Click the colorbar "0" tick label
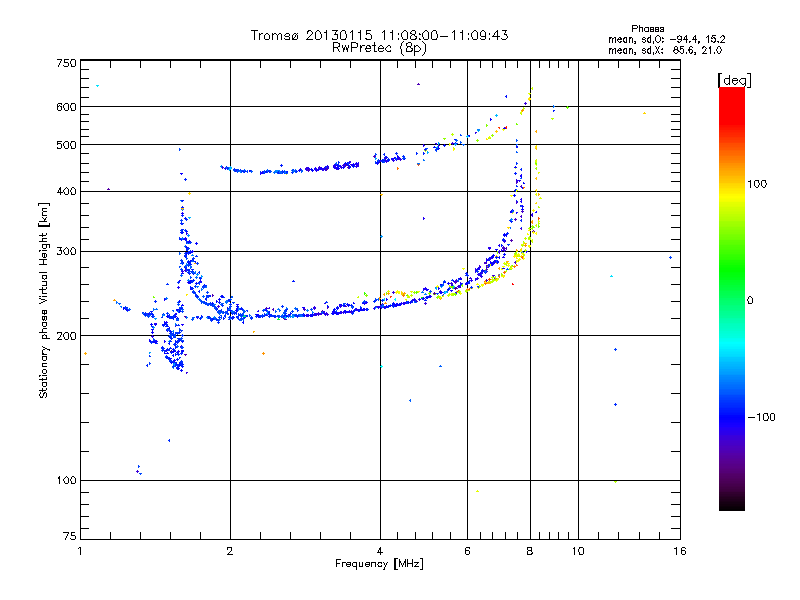The height and width of the screenshot is (600, 800). click(750, 301)
